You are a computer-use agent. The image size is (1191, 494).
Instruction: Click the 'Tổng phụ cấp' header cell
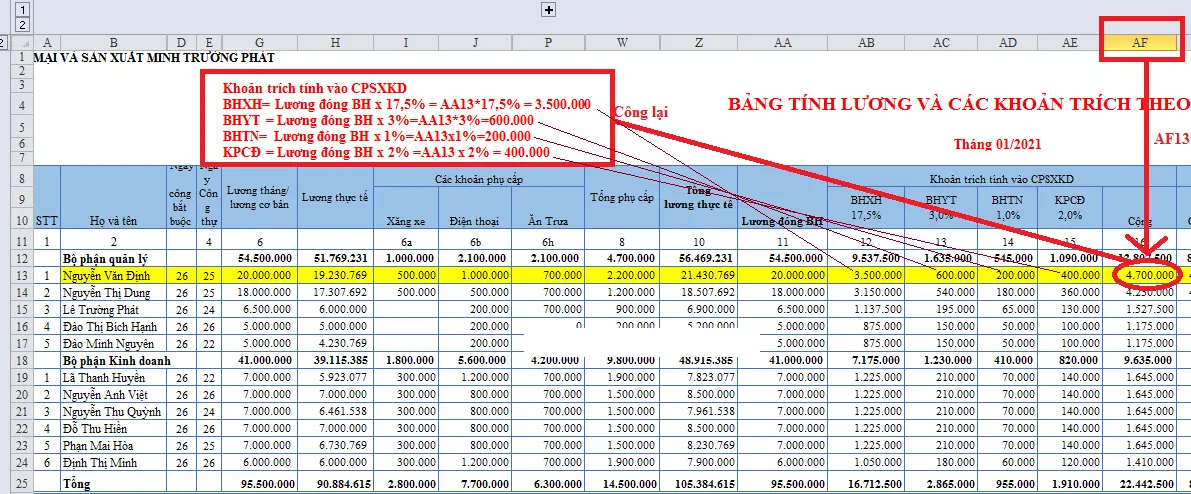click(622, 198)
